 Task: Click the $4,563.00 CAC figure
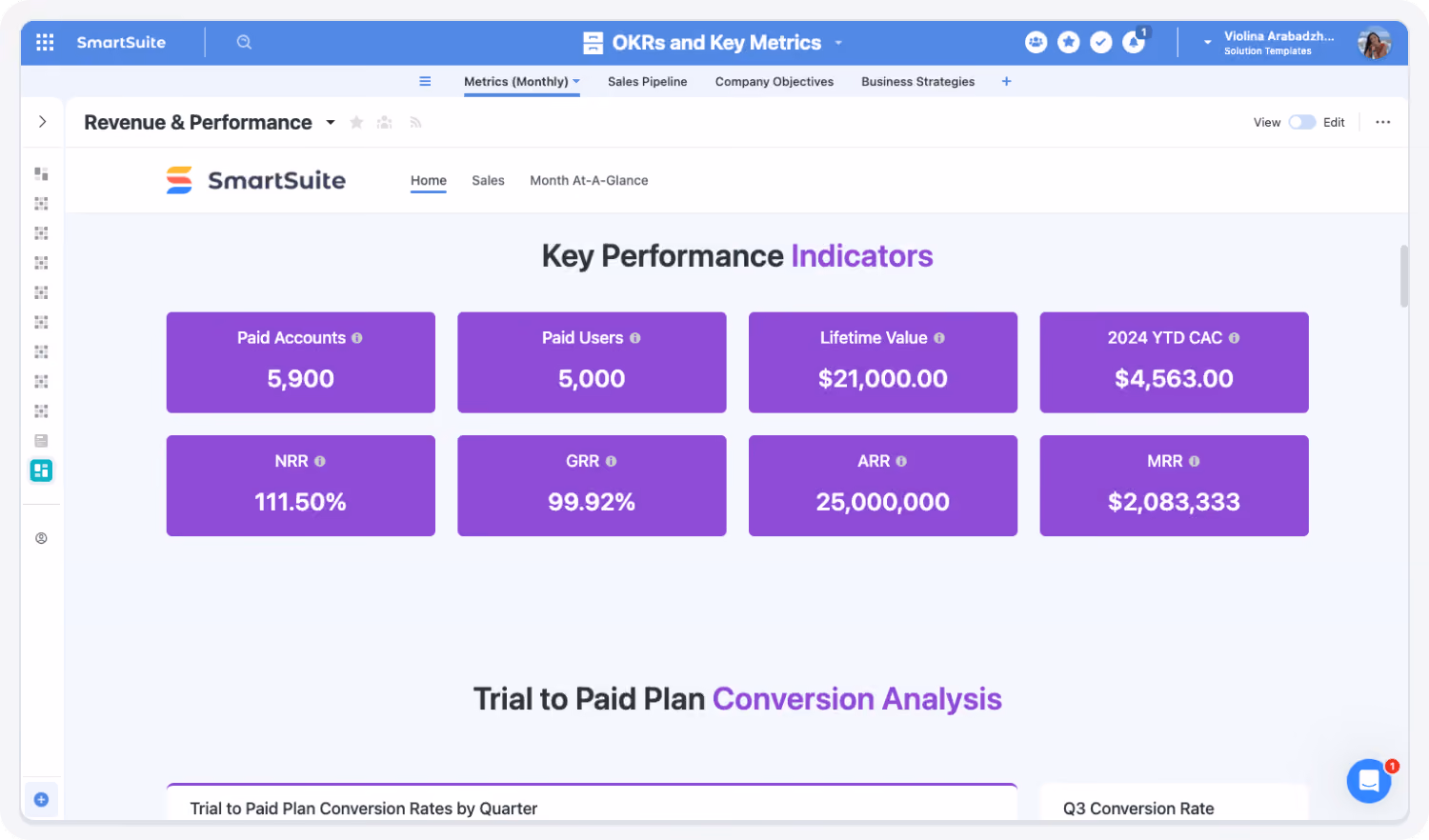[1174, 379]
